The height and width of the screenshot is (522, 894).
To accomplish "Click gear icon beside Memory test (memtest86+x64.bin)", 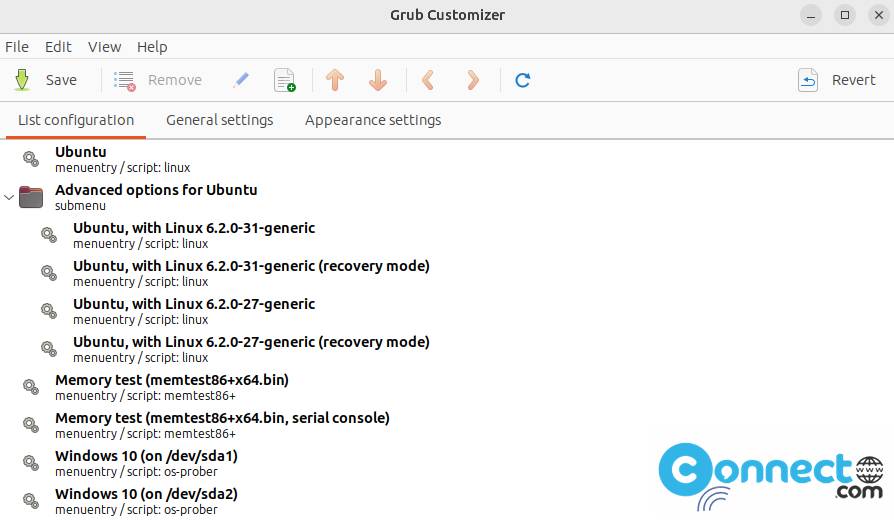I will point(31,387).
